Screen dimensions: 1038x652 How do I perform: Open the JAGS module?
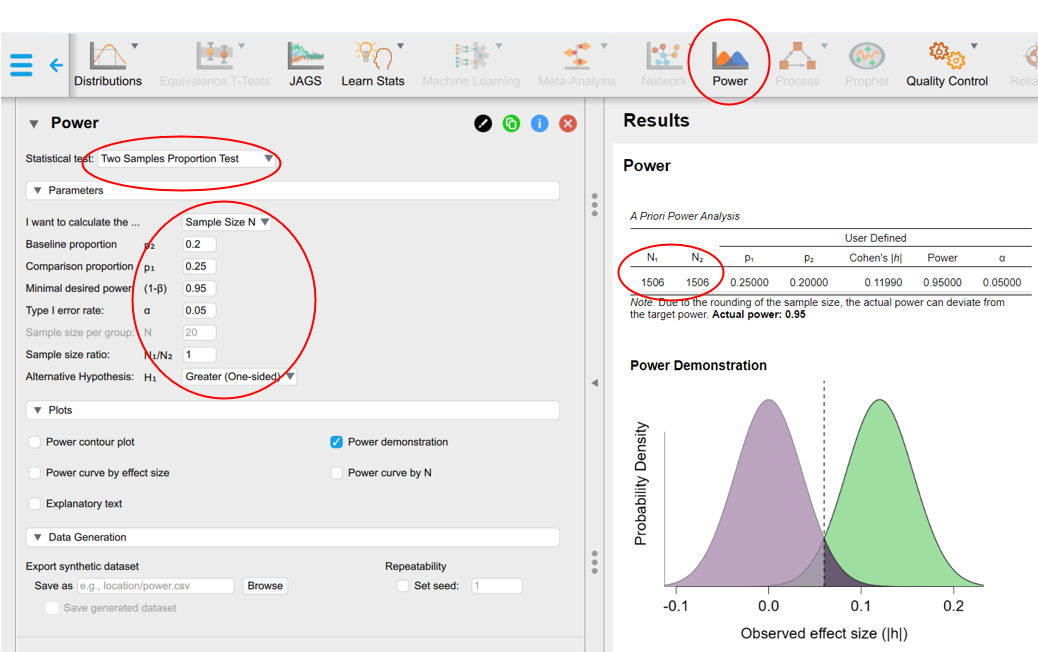[305, 64]
